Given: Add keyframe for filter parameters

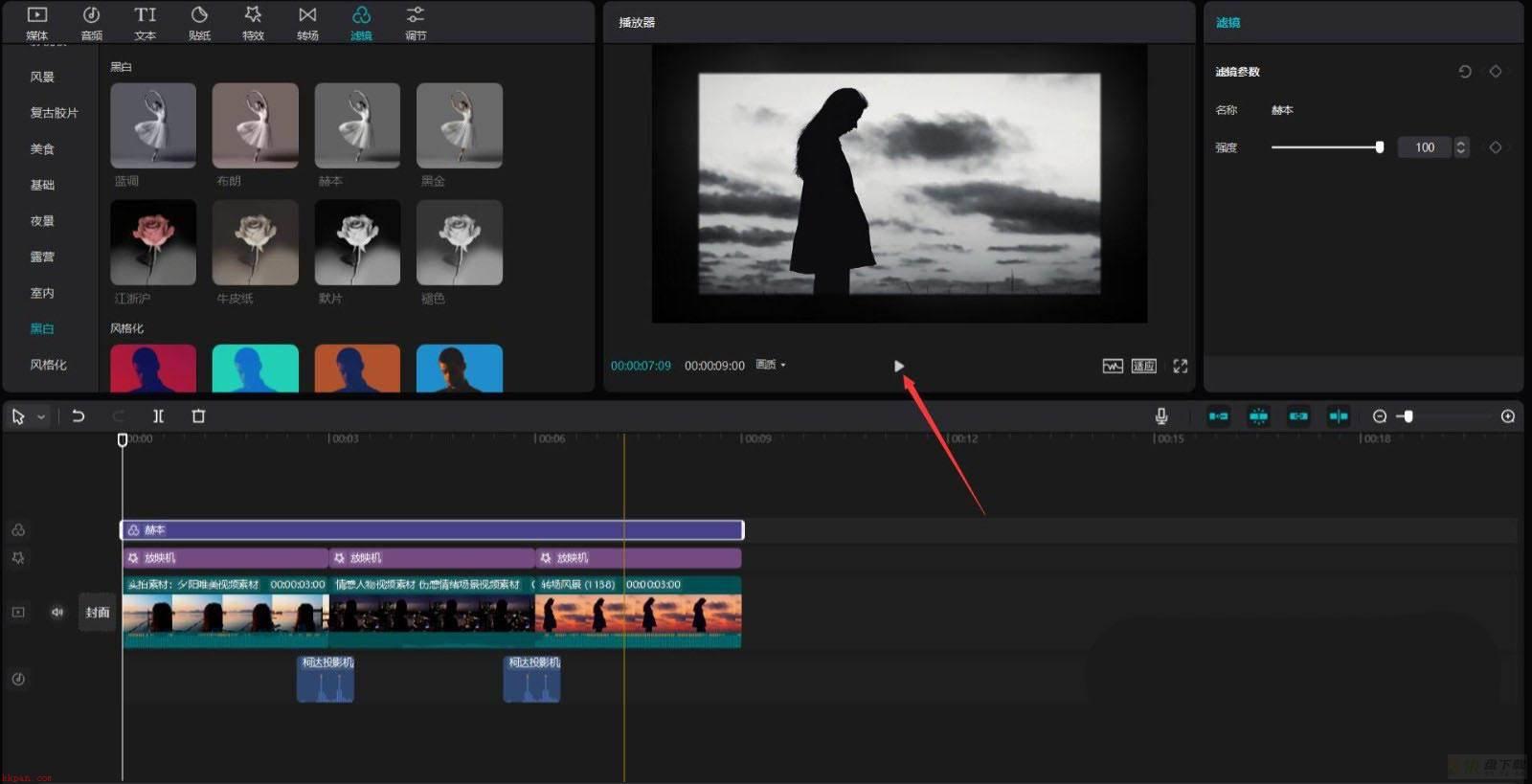Looking at the screenshot, I should tap(1495, 72).
